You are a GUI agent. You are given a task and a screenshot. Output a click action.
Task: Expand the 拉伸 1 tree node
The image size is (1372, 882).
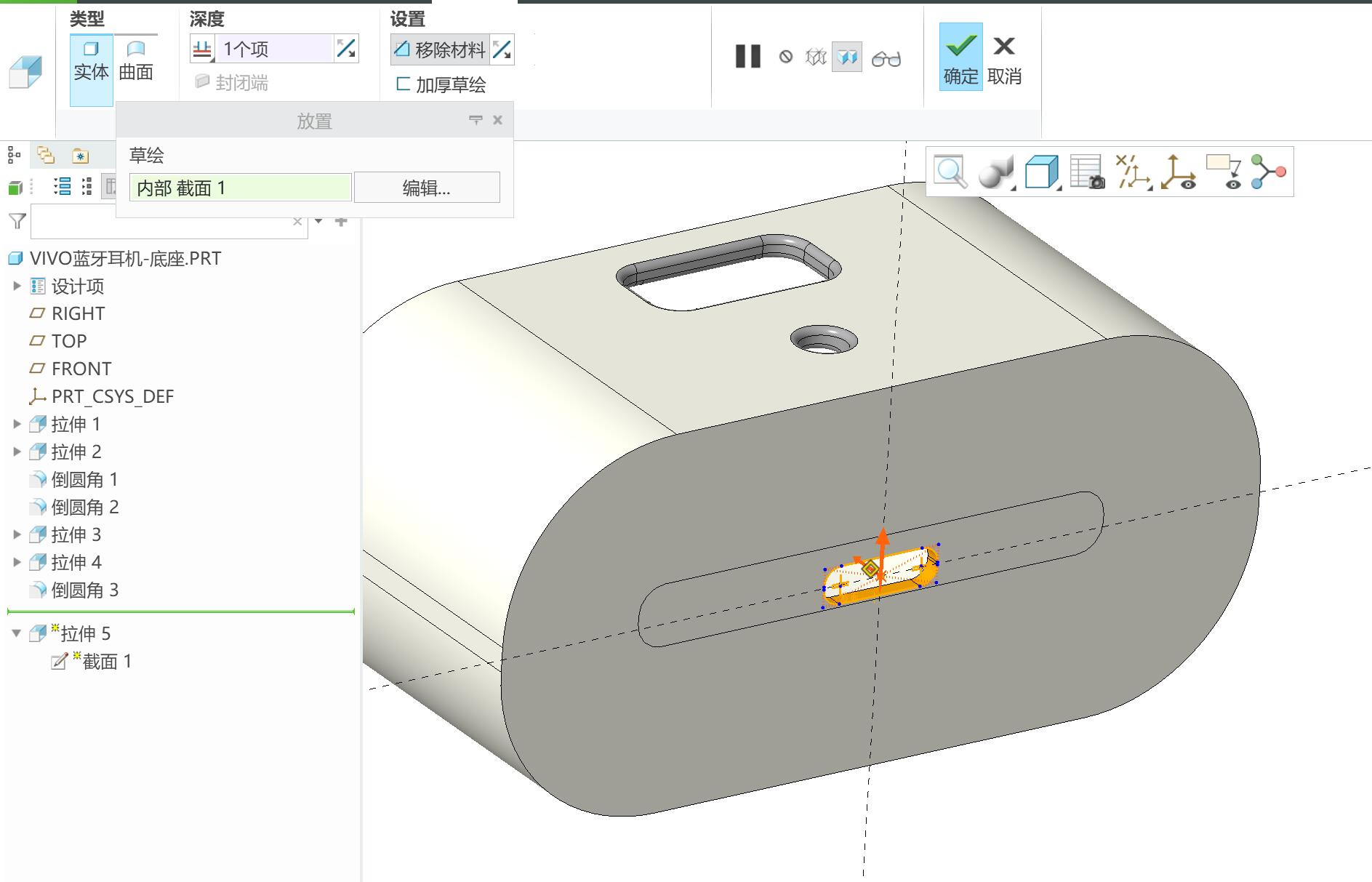tap(17, 424)
